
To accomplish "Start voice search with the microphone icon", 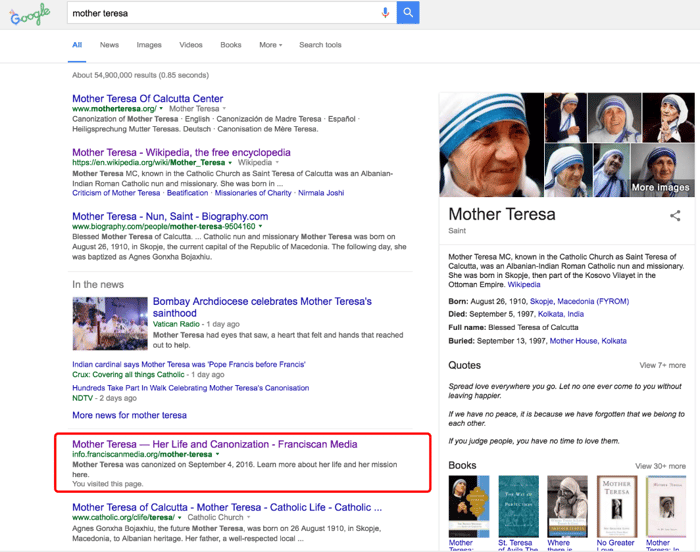I will point(385,13).
